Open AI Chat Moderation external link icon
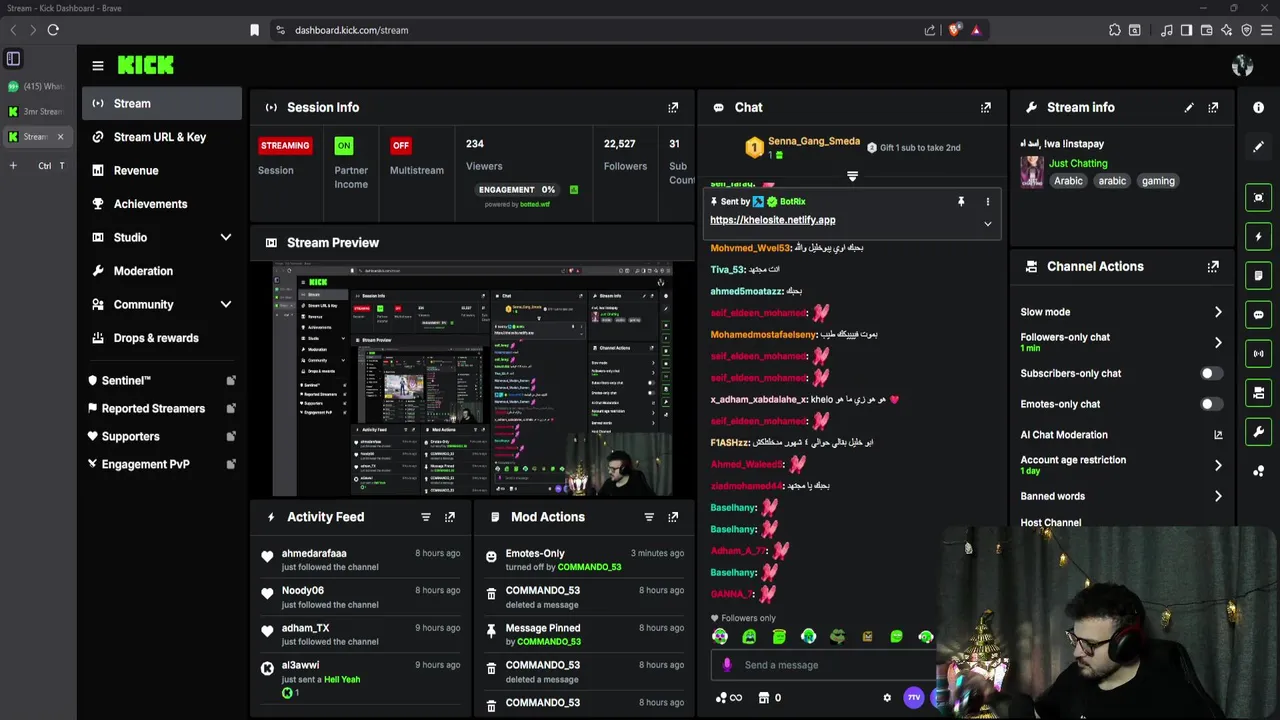 [1218, 435]
